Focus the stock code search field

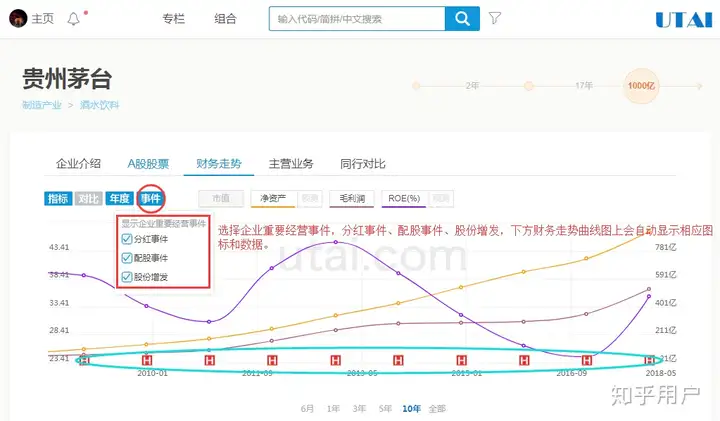(357, 18)
